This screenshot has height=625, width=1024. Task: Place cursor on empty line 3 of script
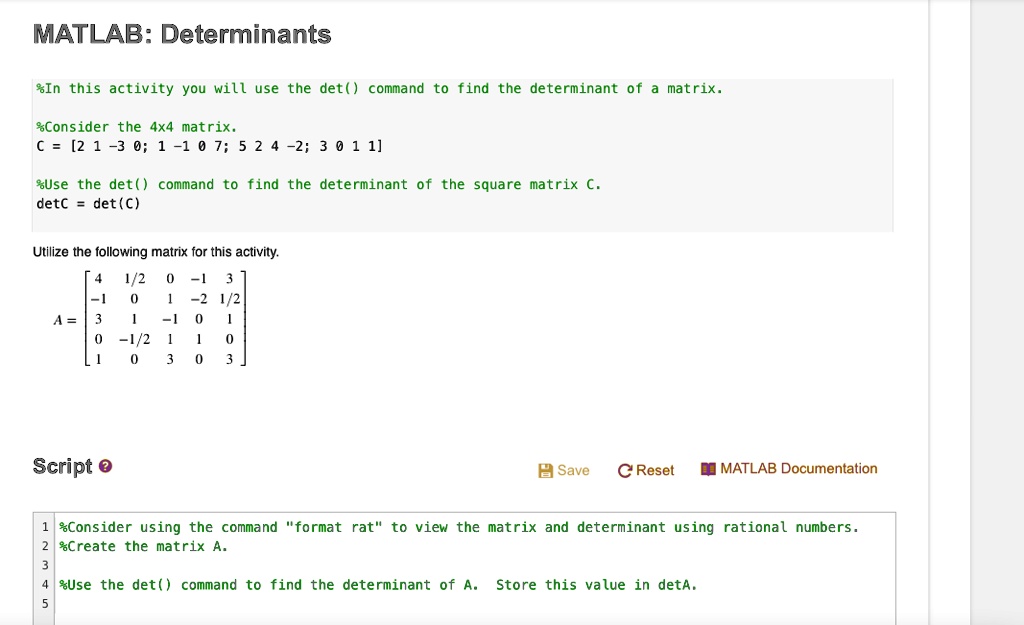pyautogui.click(x=475, y=566)
